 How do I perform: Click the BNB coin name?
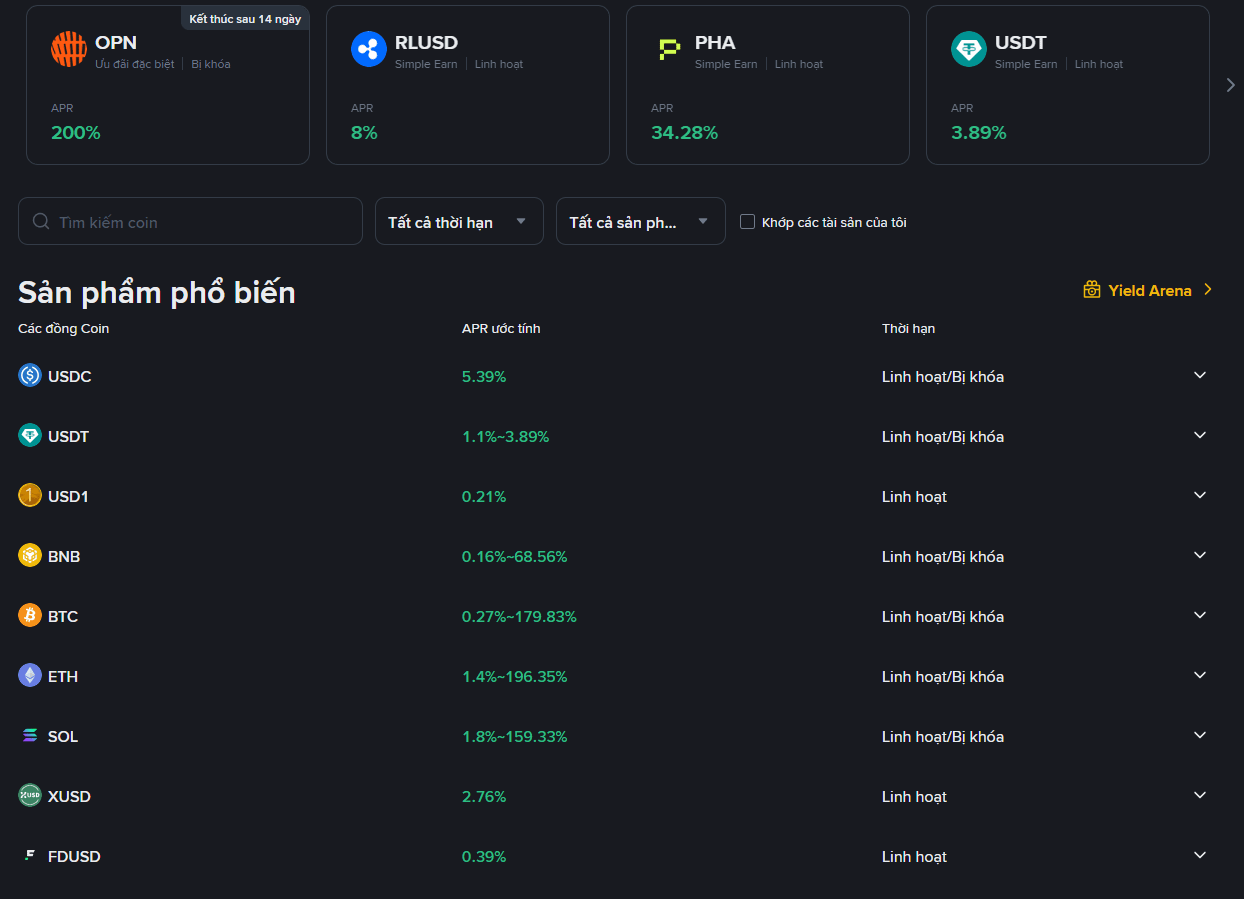[x=64, y=556]
